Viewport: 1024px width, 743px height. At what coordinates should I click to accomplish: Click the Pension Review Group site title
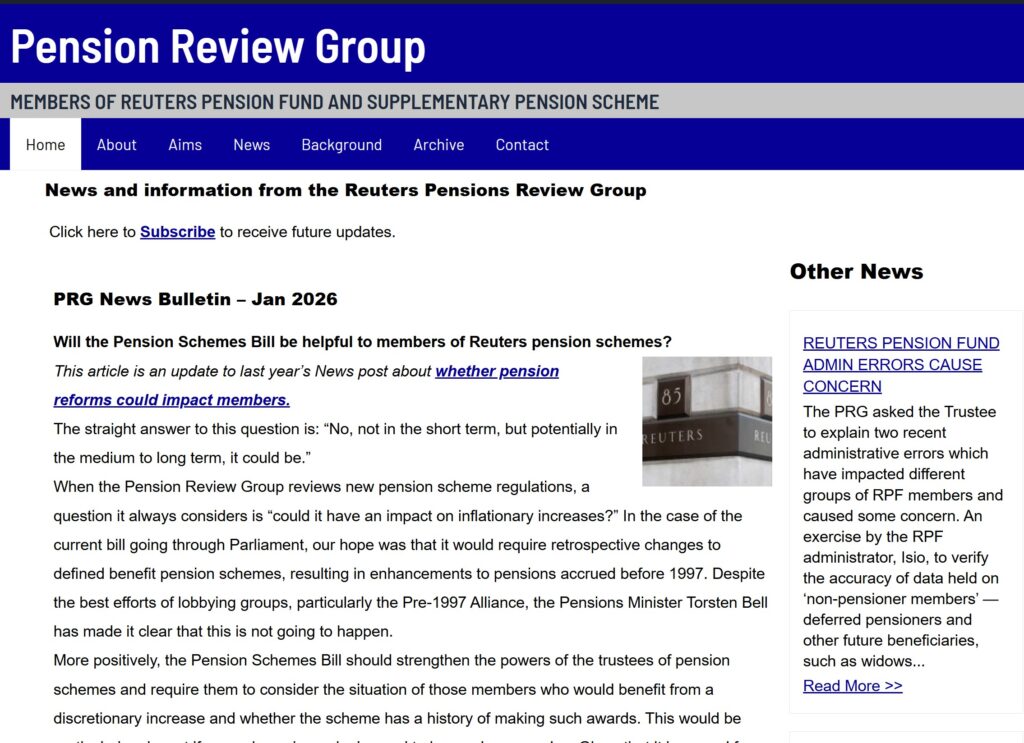coord(216,46)
